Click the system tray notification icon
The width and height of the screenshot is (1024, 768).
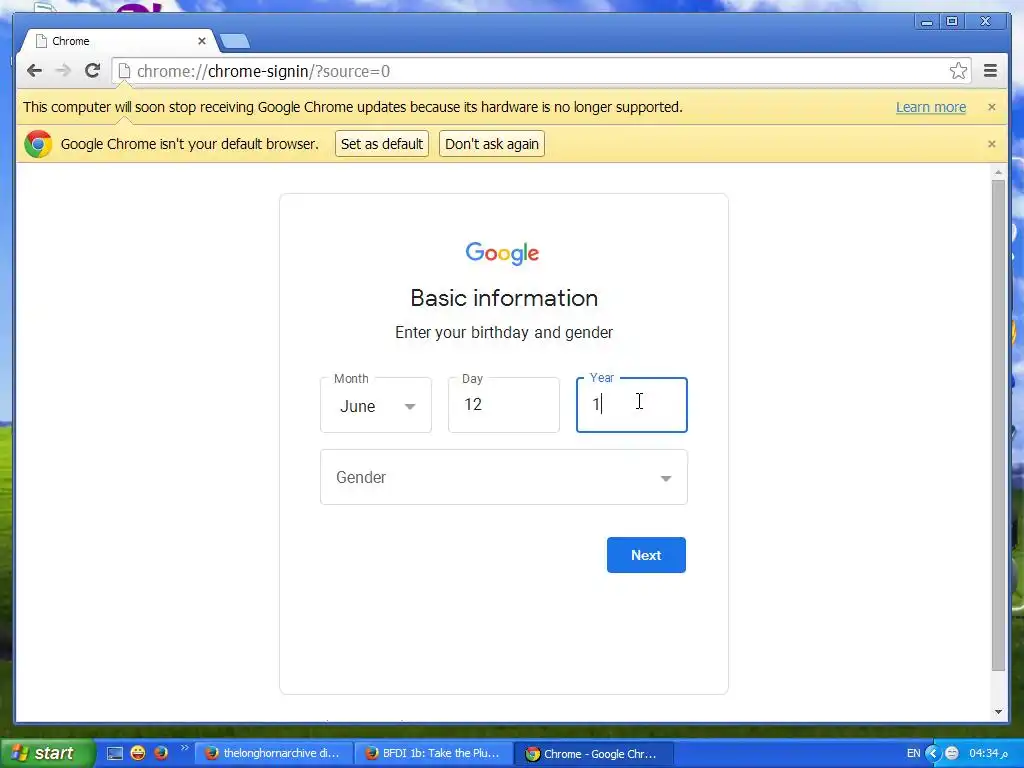click(952, 753)
